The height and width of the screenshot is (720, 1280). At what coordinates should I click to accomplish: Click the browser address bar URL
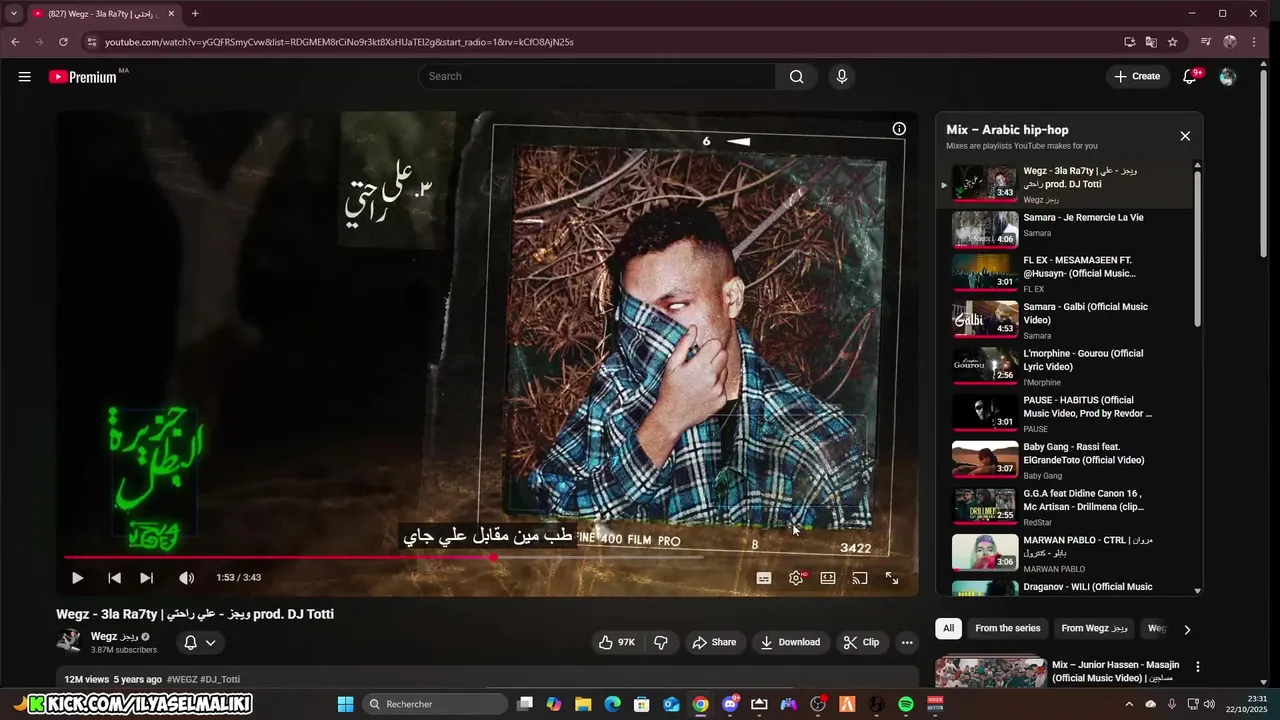pyautogui.click(x=339, y=42)
